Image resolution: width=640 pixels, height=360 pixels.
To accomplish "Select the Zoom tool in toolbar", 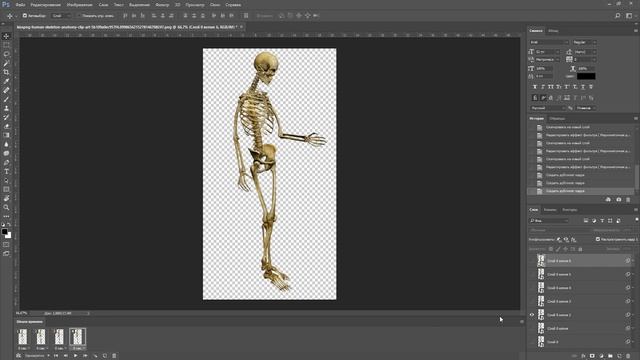I will (6, 207).
